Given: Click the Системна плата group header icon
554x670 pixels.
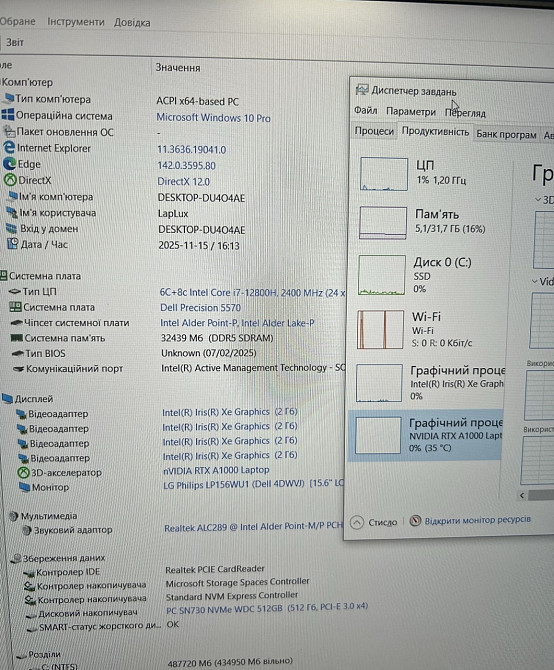Looking at the screenshot, I should (x=4, y=275).
